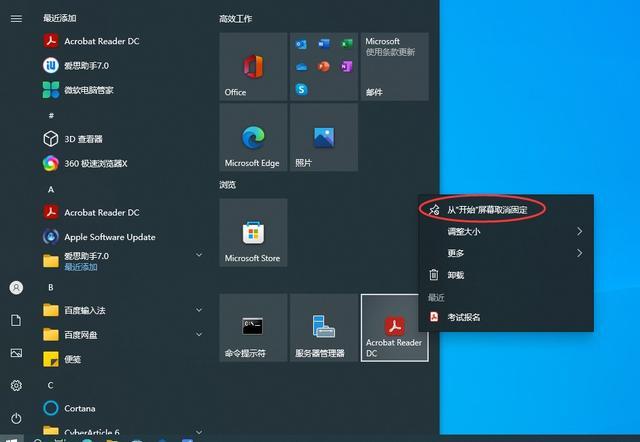Open 便笺 sticky notes app

[62, 359]
